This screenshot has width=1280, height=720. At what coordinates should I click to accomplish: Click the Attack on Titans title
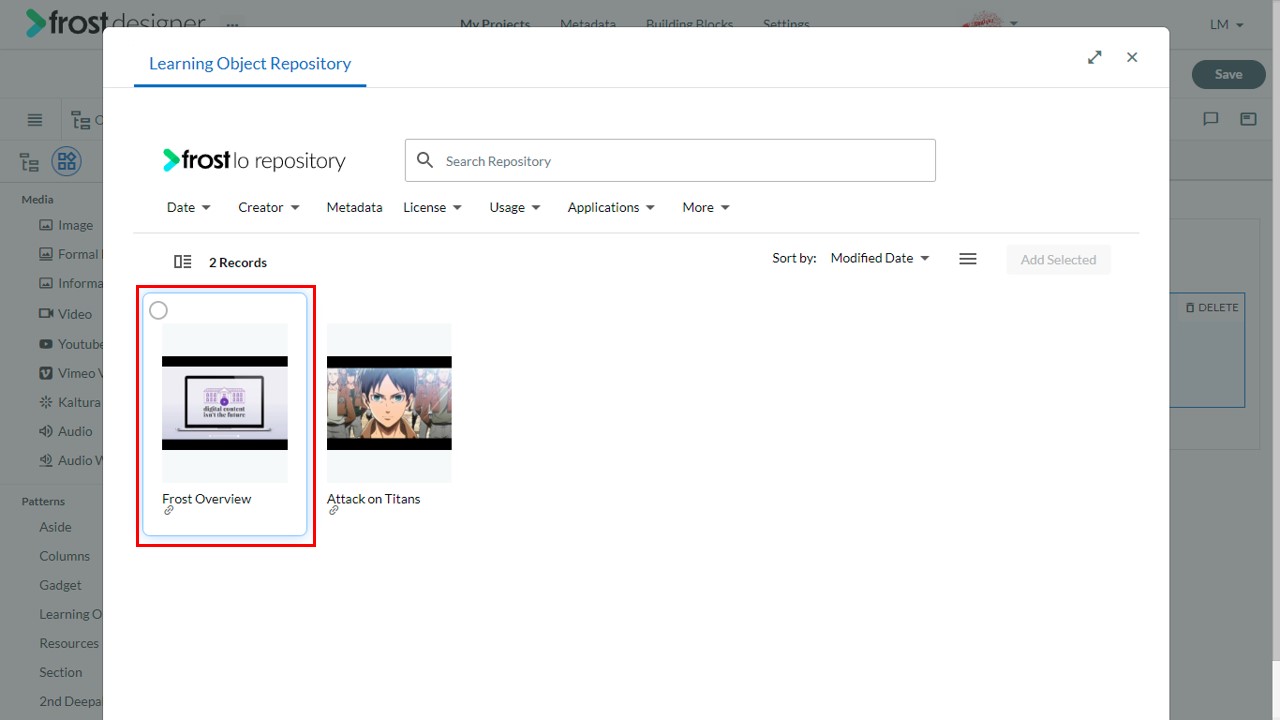point(374,498)
